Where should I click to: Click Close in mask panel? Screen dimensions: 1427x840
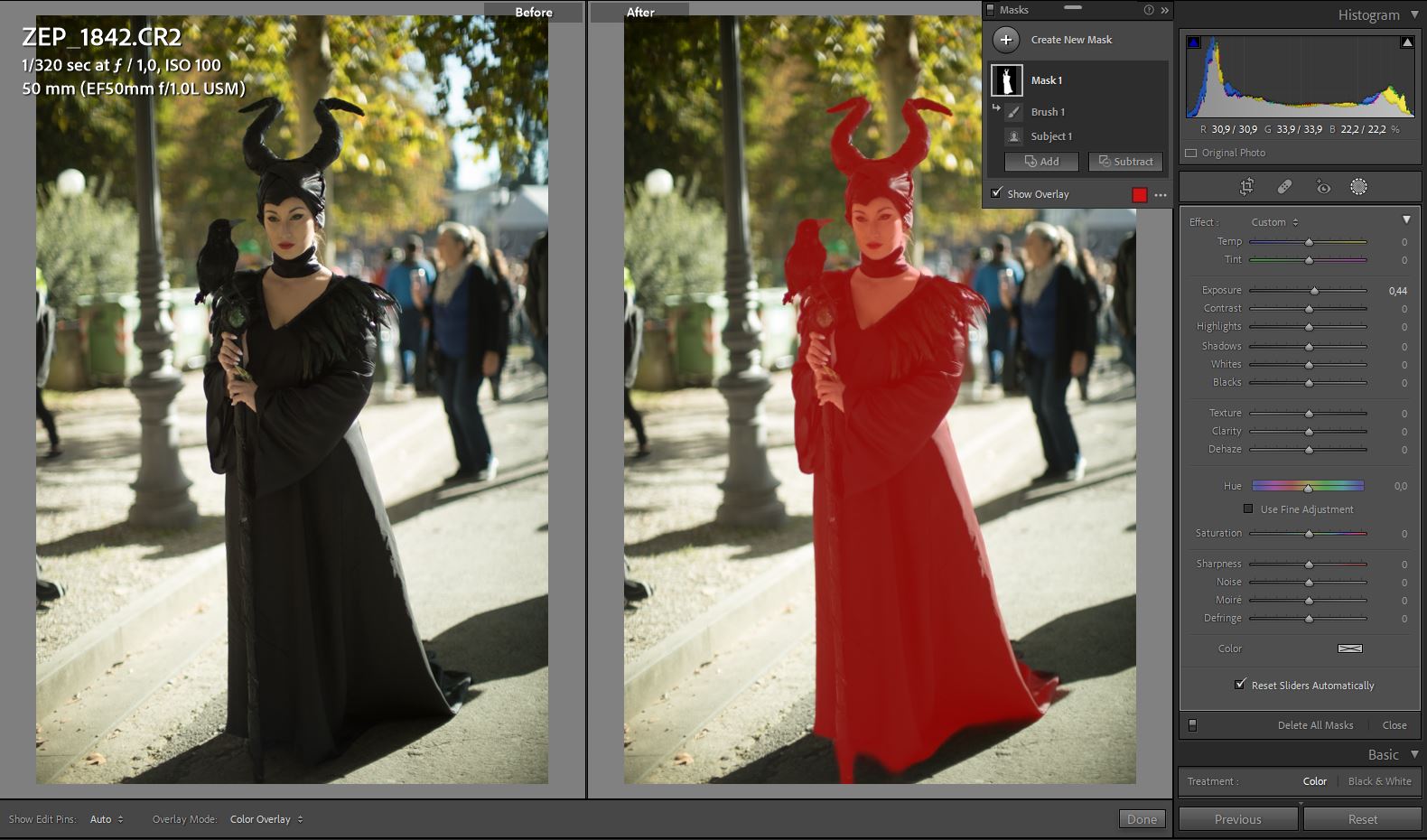1394,725
